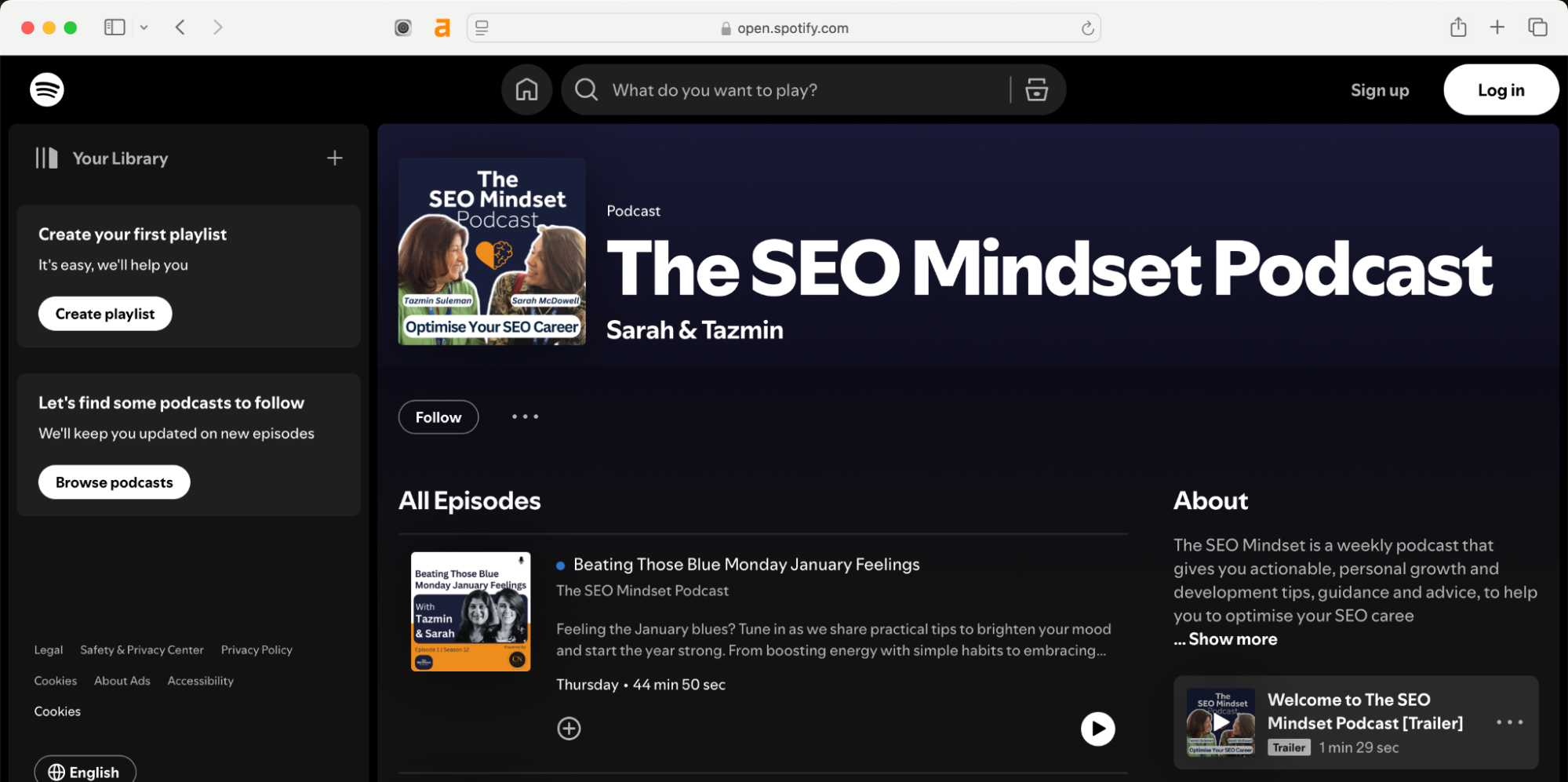The width and height of the screenshot is (1568, 782).
Task: Click the search magnifier icon
Action: tap(587, 89)
